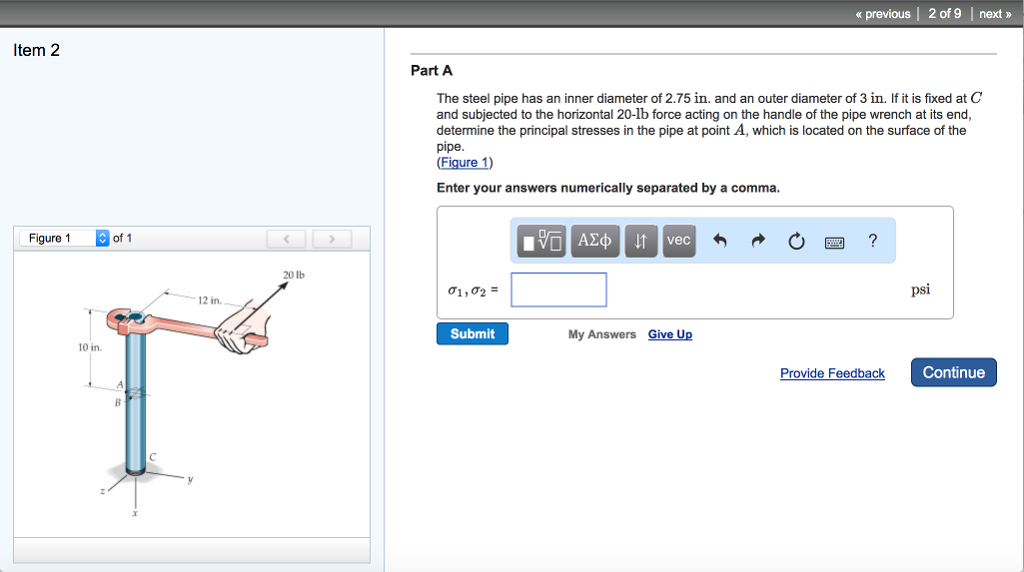Open the equation editor help question mark
This screenshot has width=1024, height=572.
click(x=872, y=241)
